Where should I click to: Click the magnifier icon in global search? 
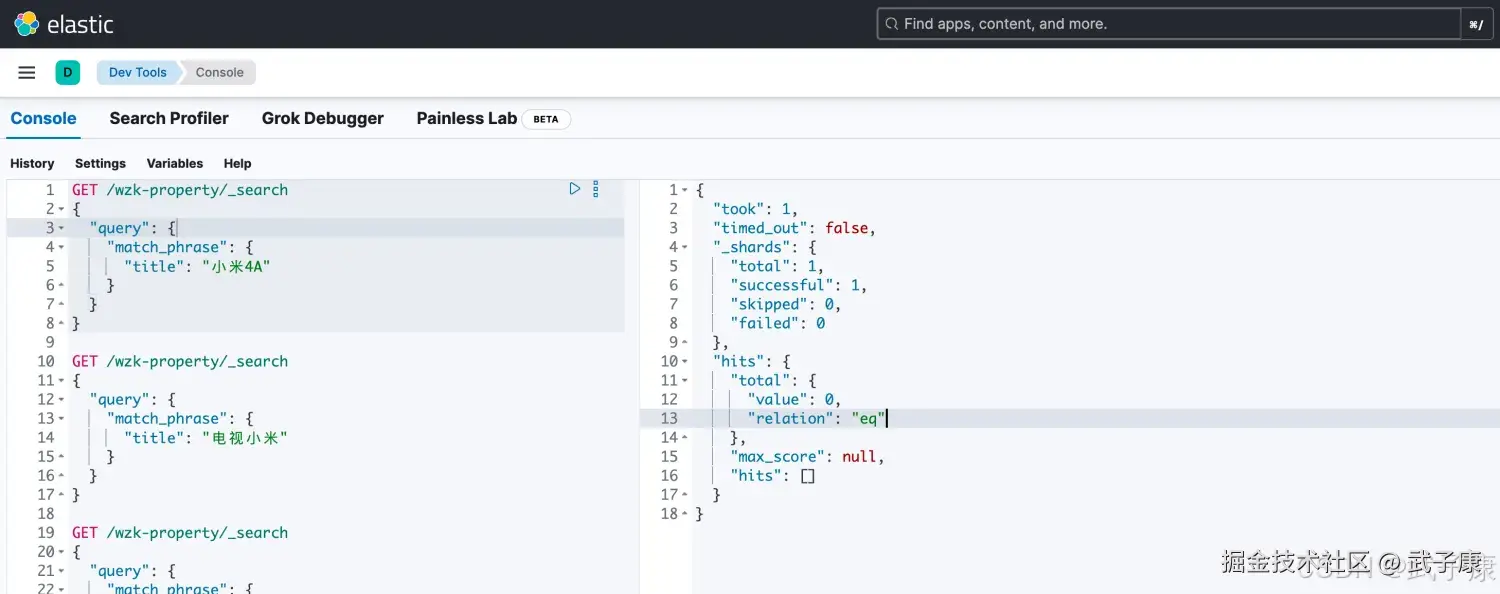(x=891, y=23)
